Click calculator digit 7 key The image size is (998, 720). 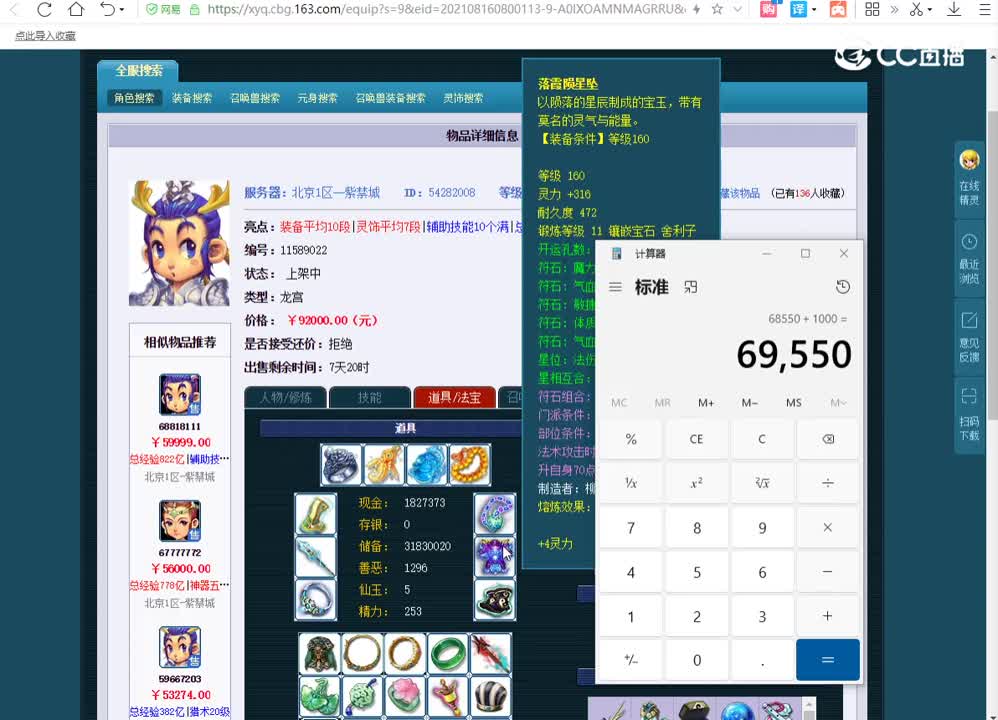(631, 528)
